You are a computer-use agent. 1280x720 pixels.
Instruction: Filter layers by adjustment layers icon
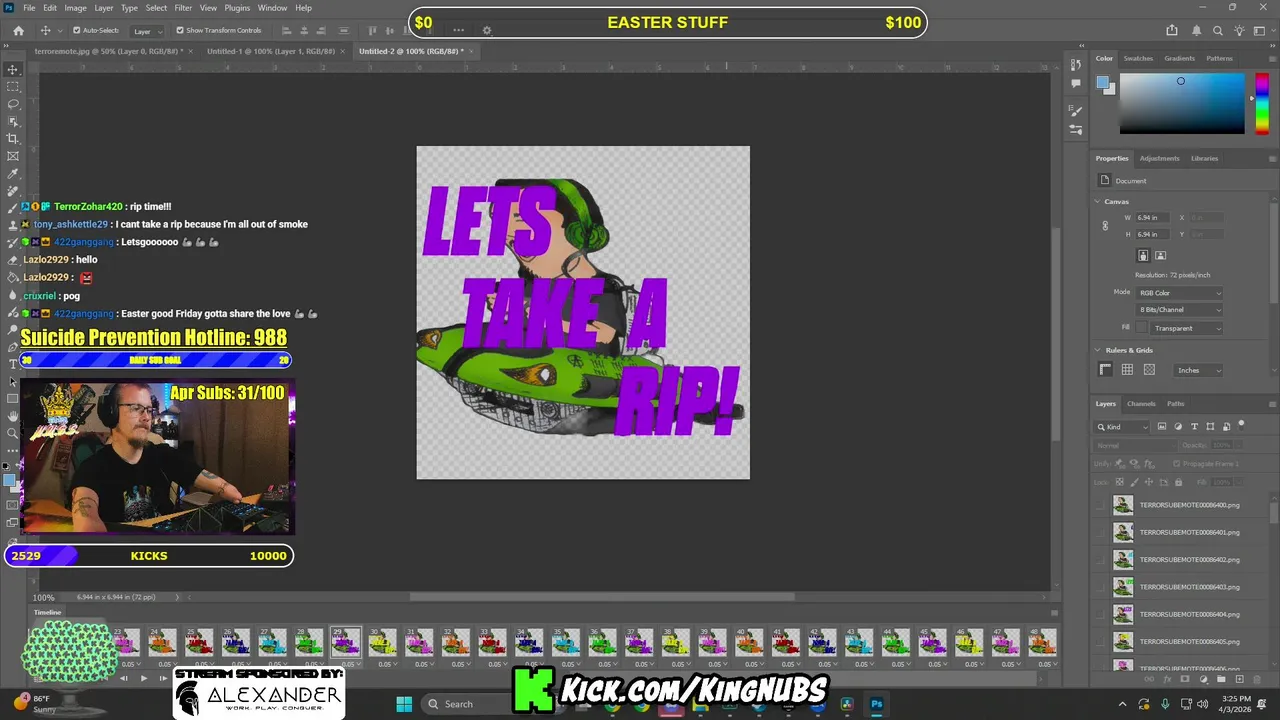click(1178, 427)
